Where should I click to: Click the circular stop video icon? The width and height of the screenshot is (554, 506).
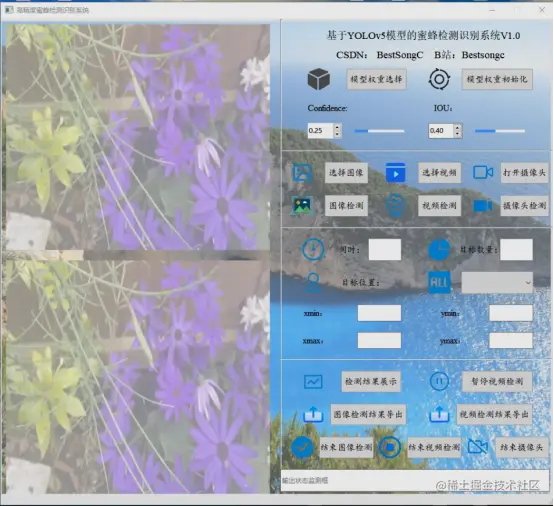click(x=390, y=447)
